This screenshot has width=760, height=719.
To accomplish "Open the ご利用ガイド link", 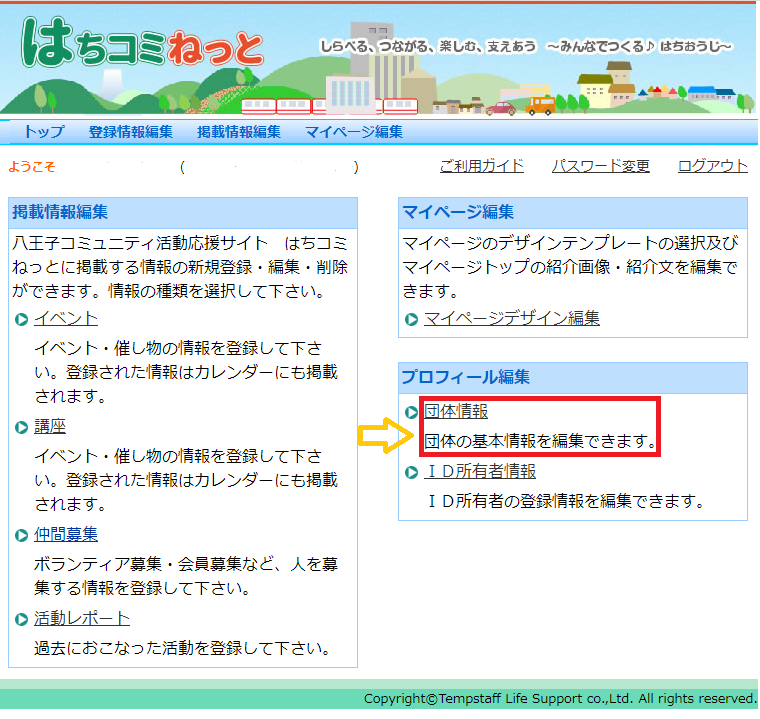I will 481,166.
